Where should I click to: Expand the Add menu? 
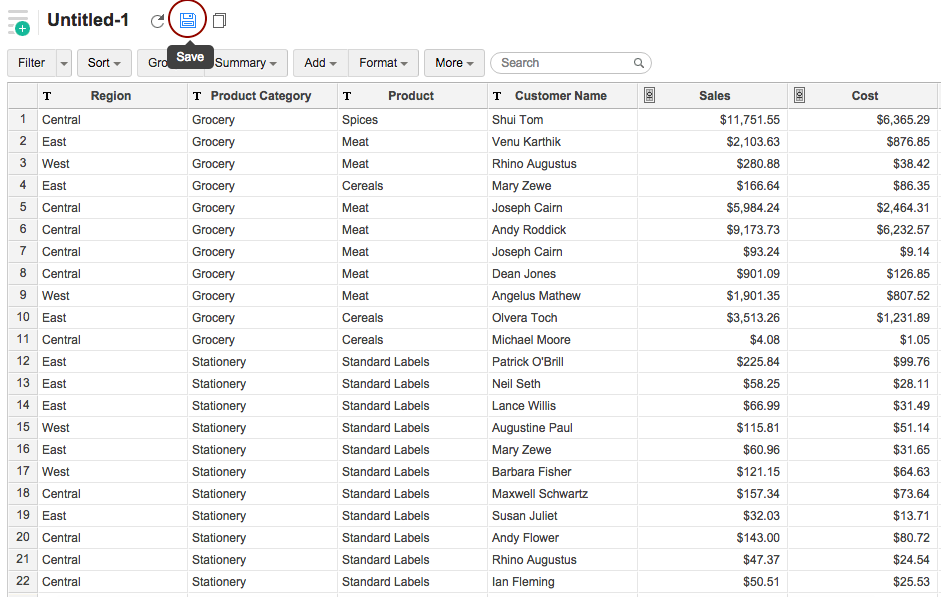(320, 63)
